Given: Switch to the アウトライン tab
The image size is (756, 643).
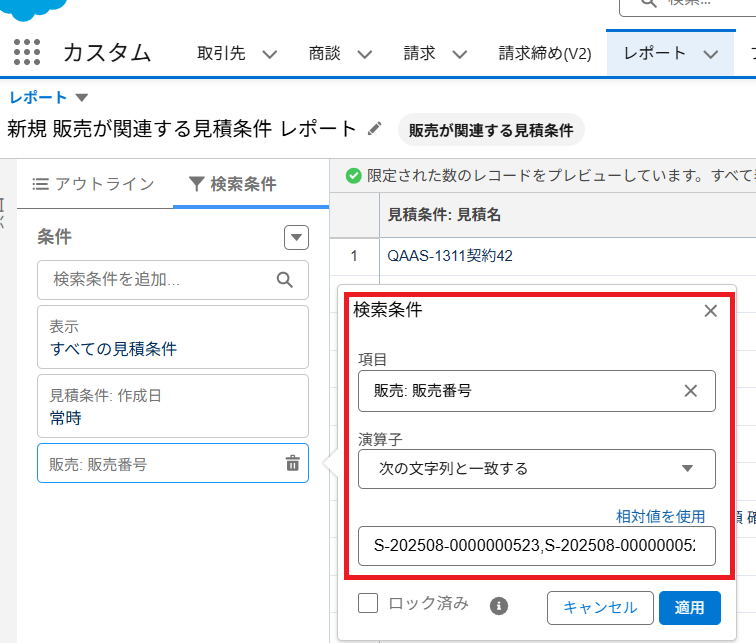Looking at the screenshot, I should point(94,184).
